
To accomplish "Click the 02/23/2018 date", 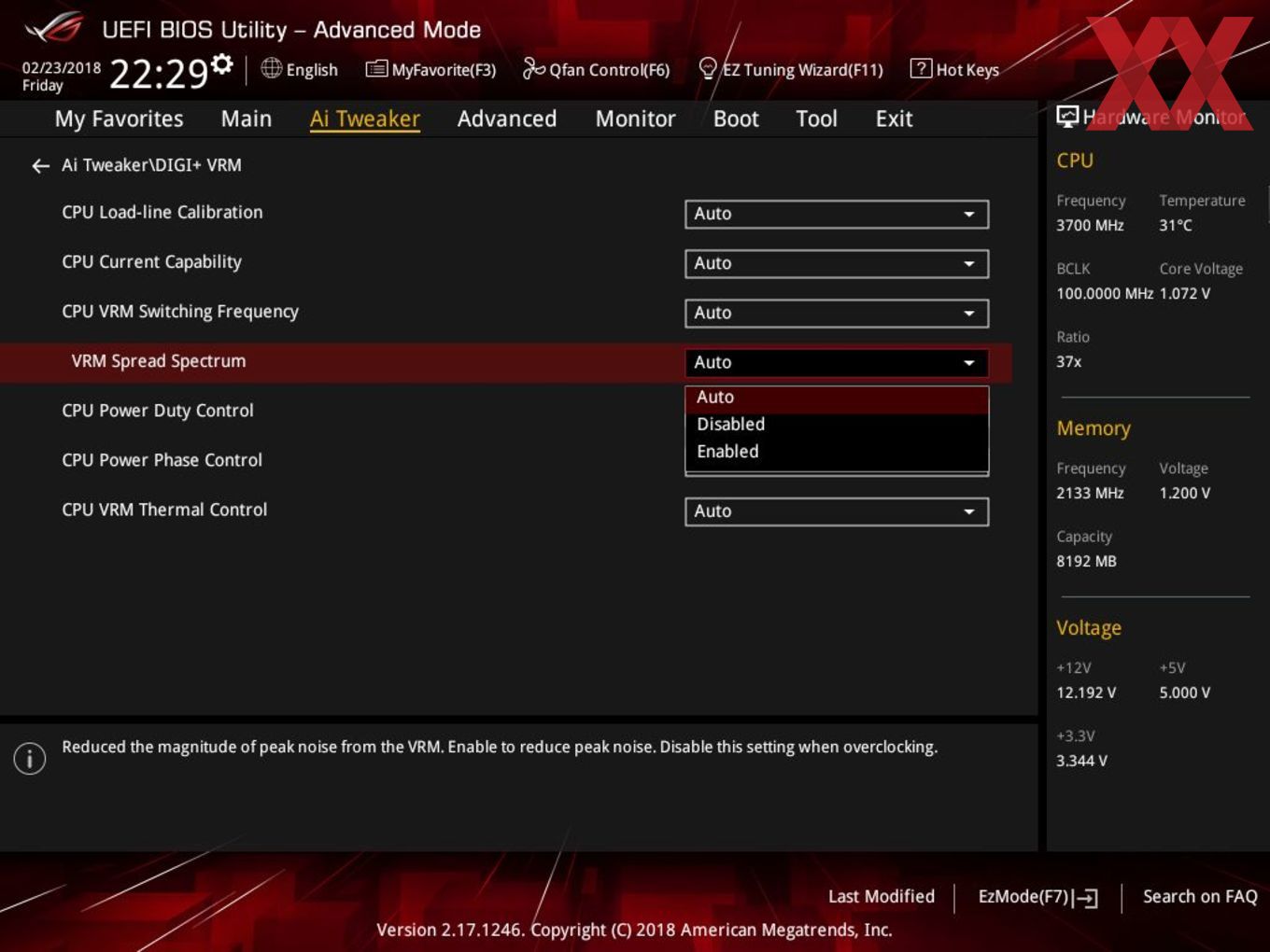I will click(x=62, y=67).
